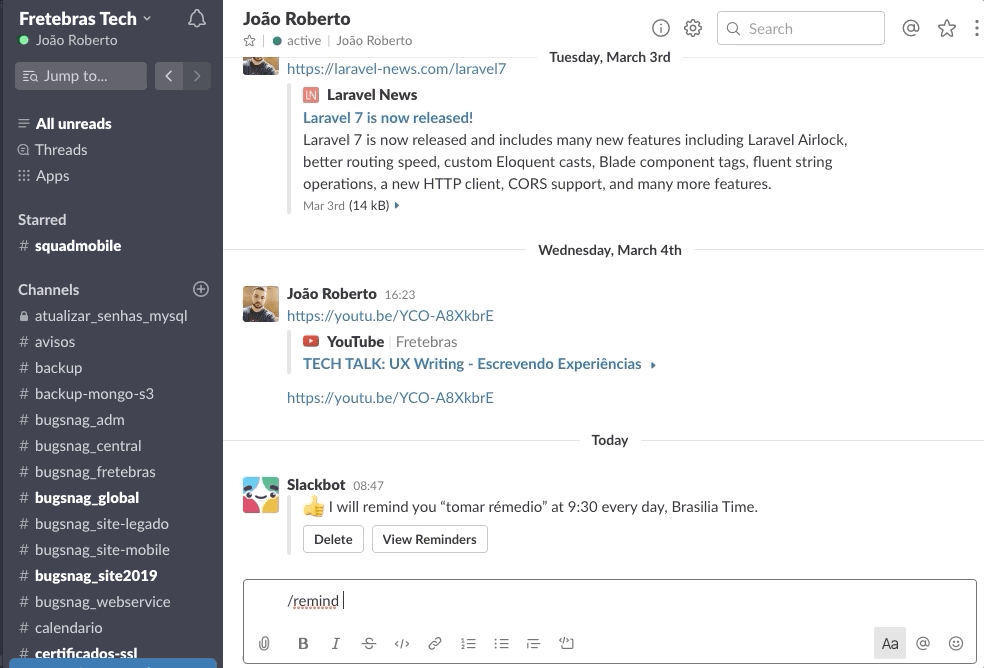The image size is (984, 668).
Task: Open 'Laravel 7 is now released!' article
Action: pos(388,117)
